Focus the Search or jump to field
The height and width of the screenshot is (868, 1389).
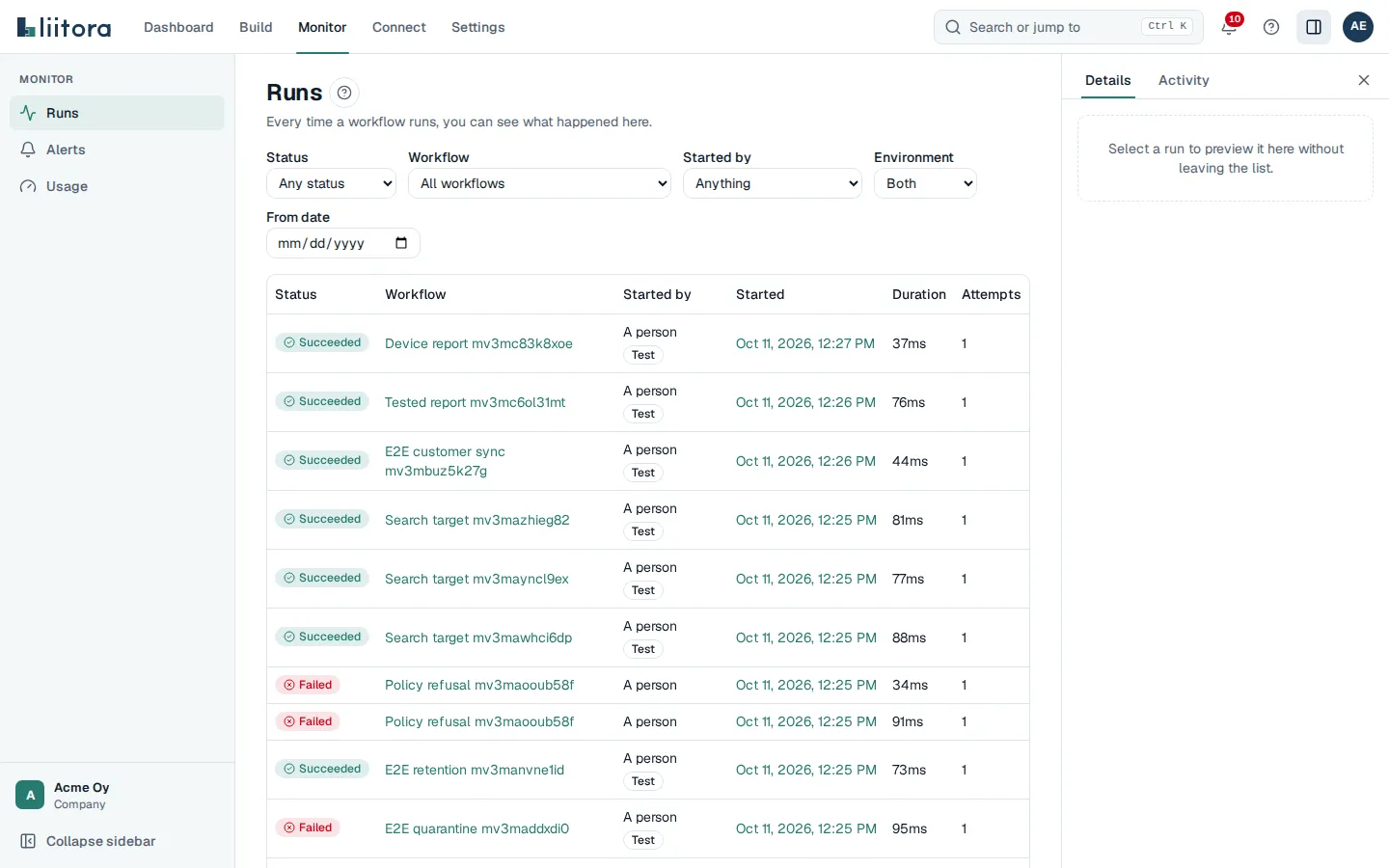tap(1069, 27)
